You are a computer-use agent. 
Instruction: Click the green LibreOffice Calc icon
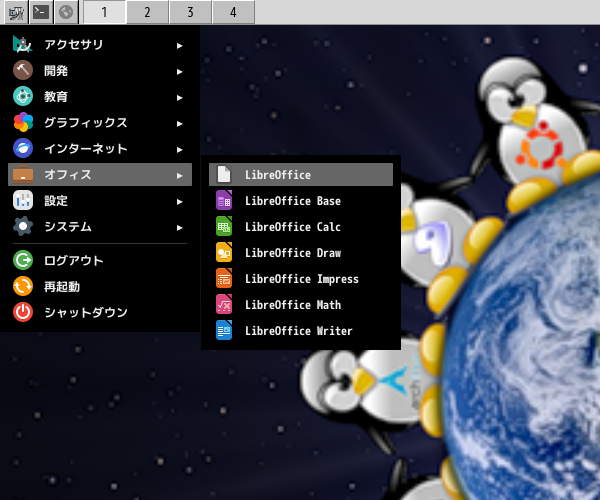pyautogui.click(x=224, y=226)
